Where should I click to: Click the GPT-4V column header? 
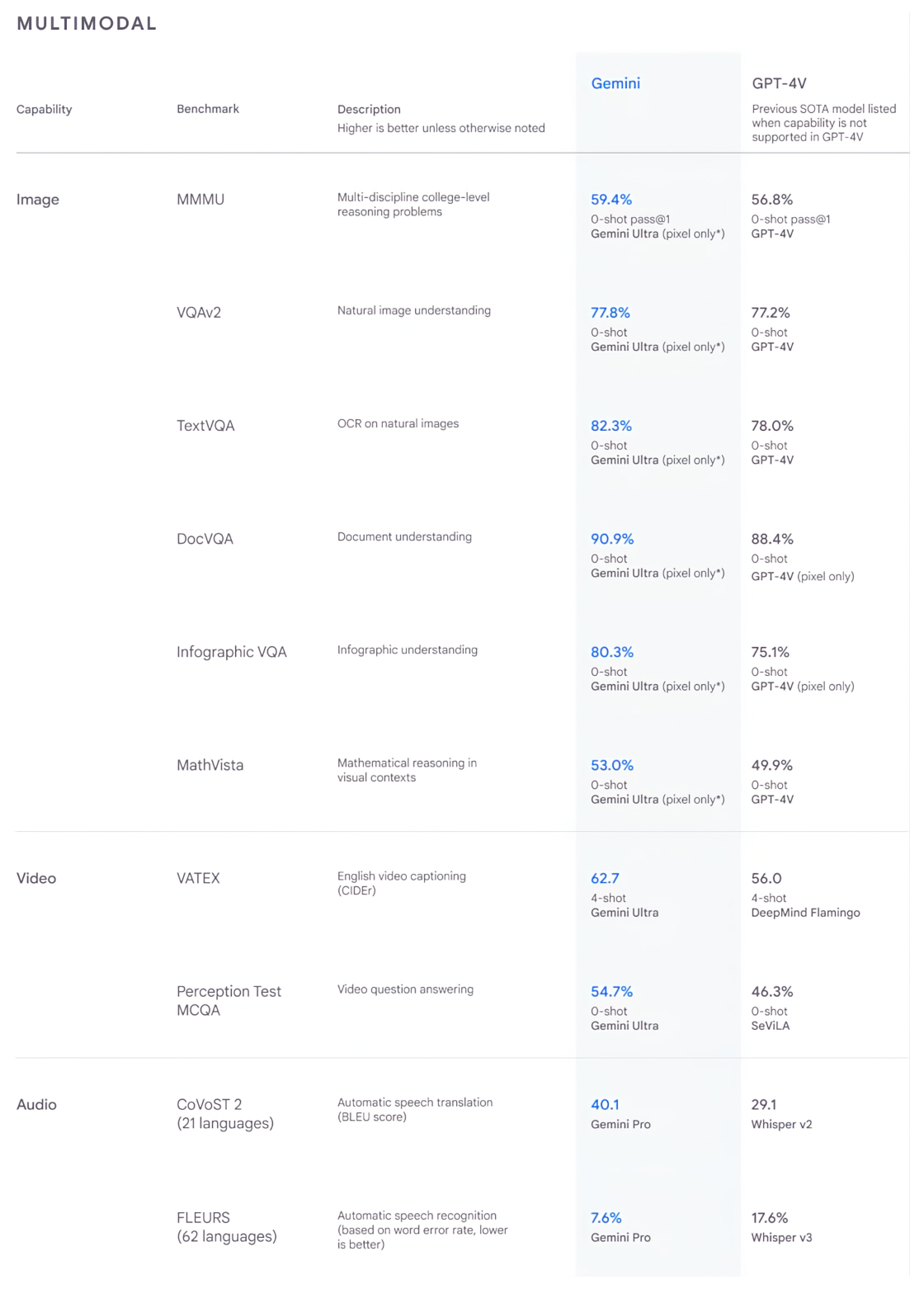[779, 83]
